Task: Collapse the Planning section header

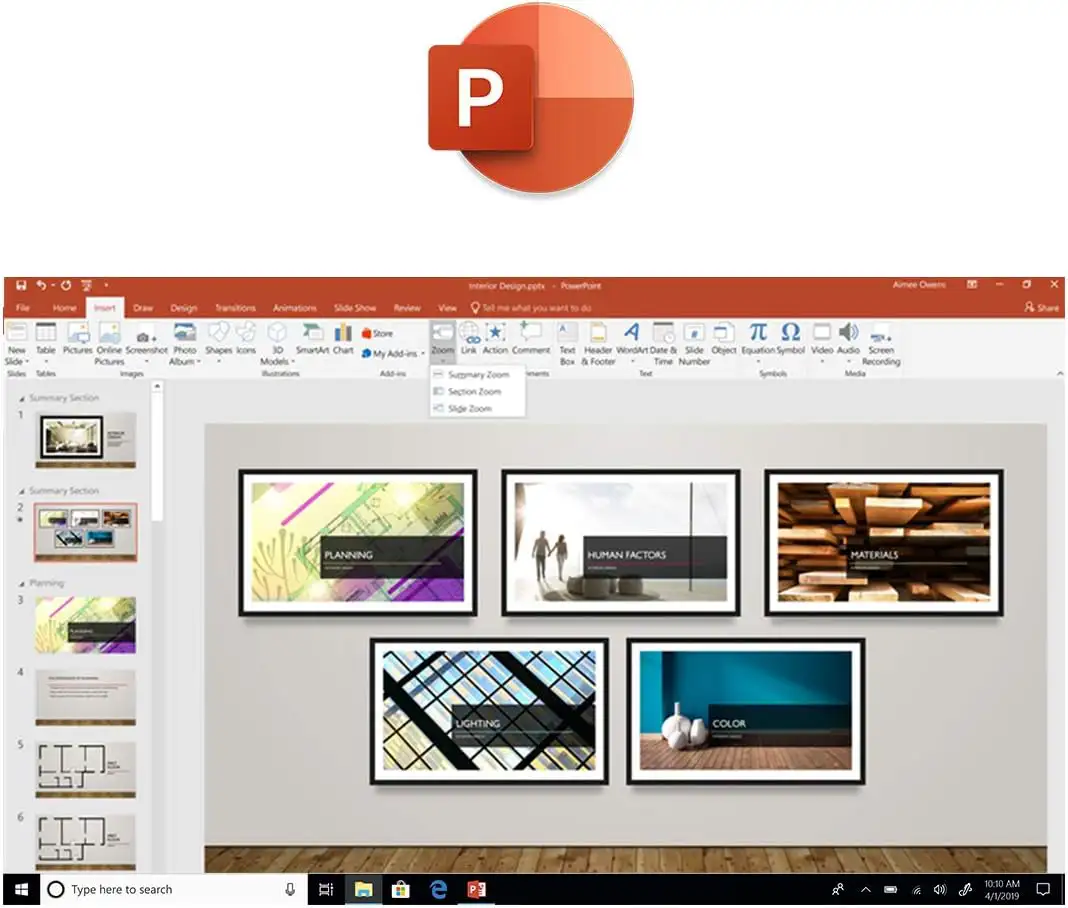Action: [21, 583]
